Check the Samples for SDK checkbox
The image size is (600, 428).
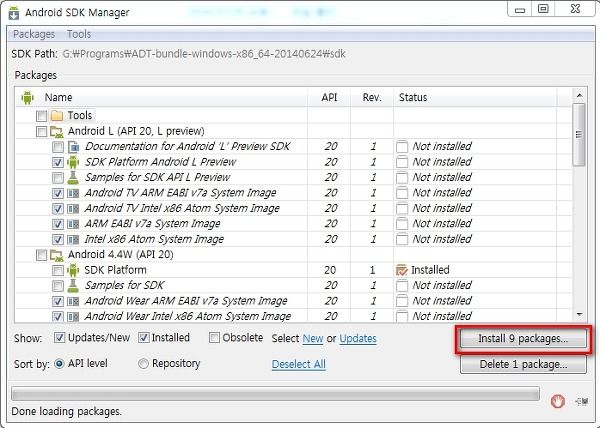[x=58, y=286]
